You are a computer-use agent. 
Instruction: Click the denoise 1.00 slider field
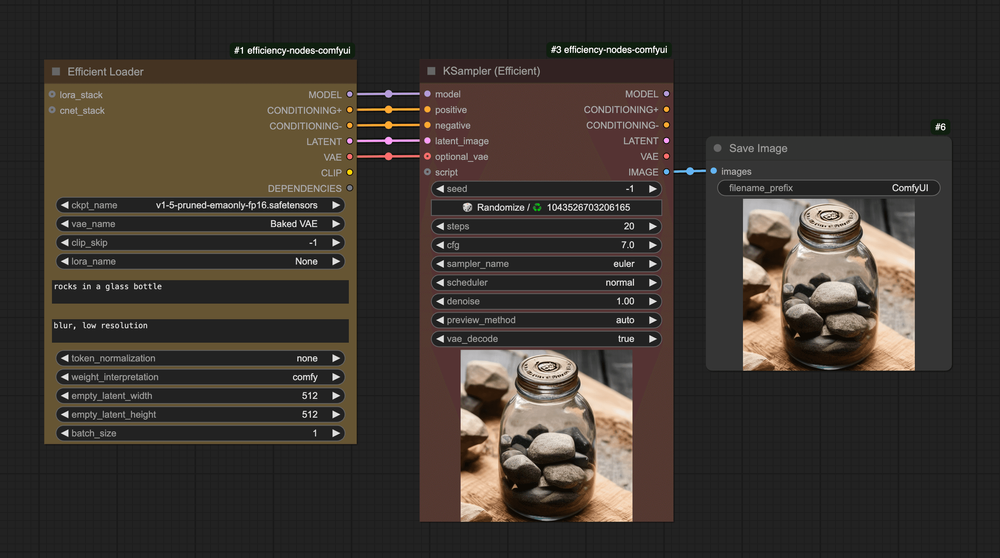click(546, 301)
